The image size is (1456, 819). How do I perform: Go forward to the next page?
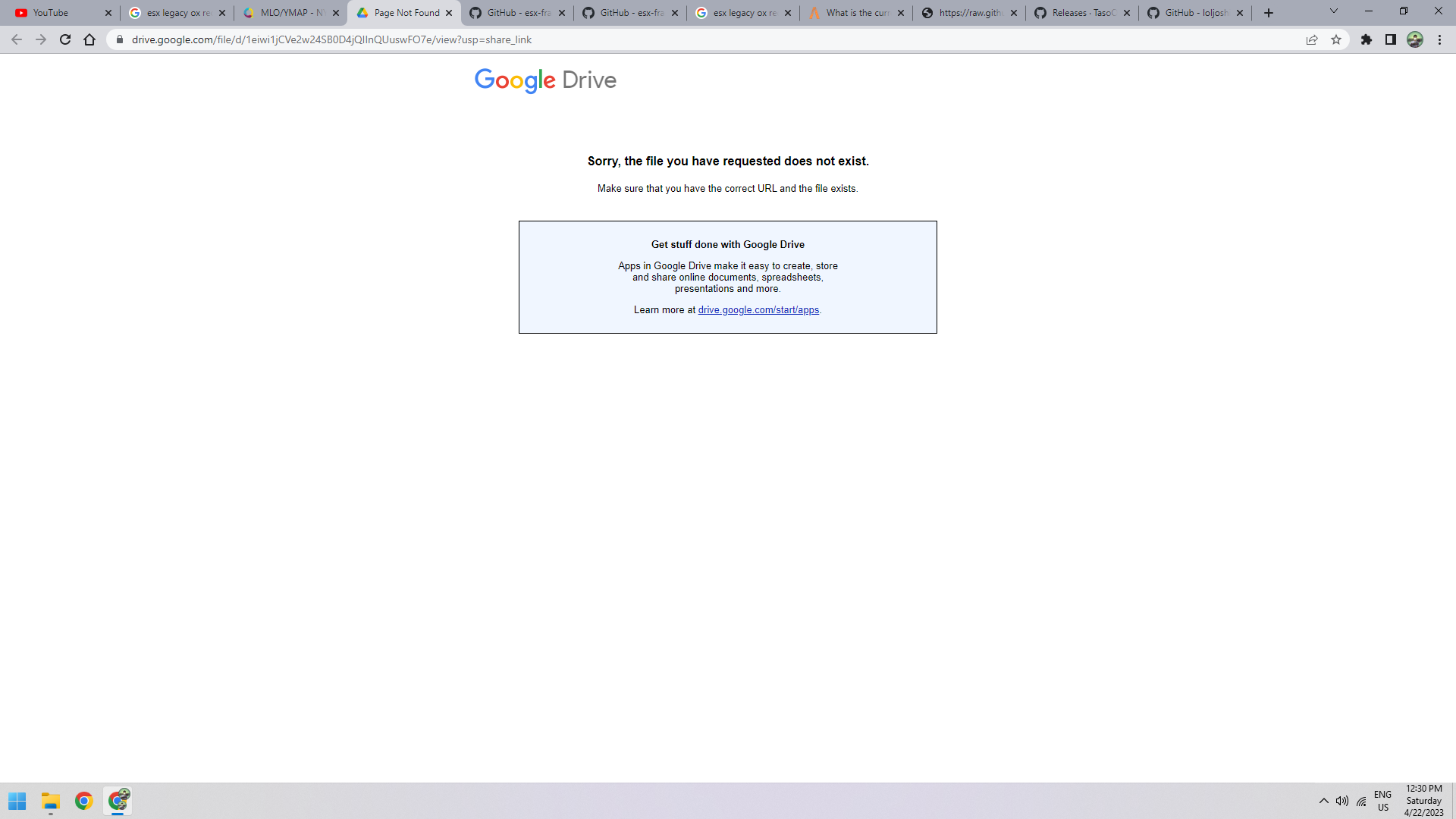(41, 39)
